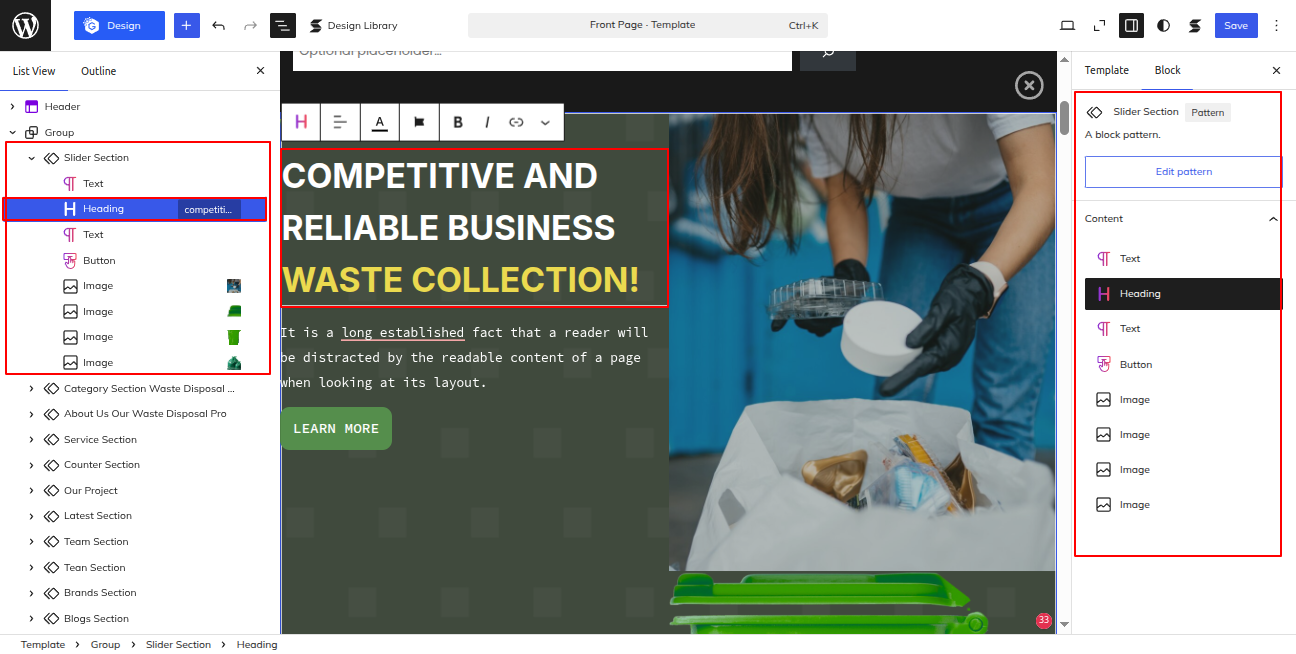Select the Team Section row
Screen dimensions: 1296x654
(140, 542)
